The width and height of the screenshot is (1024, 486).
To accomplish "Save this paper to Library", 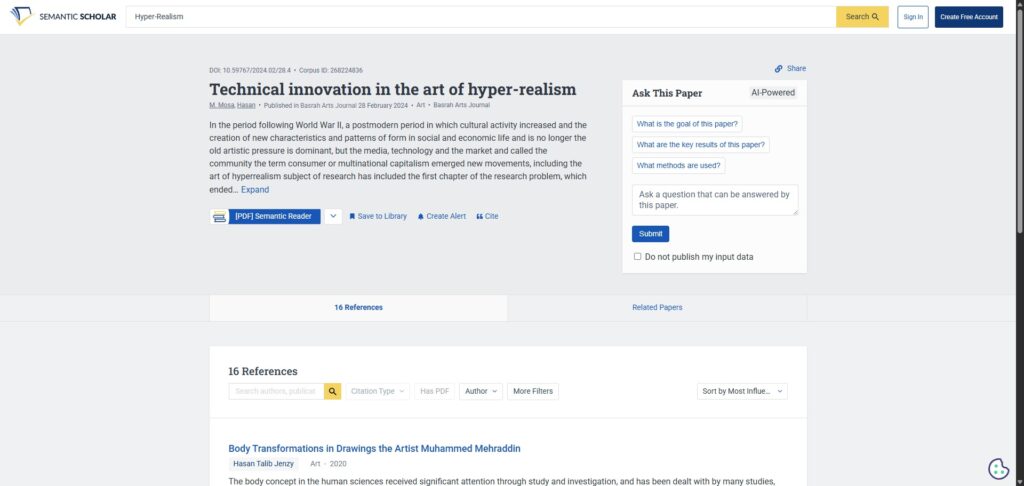I will (377, 216).
